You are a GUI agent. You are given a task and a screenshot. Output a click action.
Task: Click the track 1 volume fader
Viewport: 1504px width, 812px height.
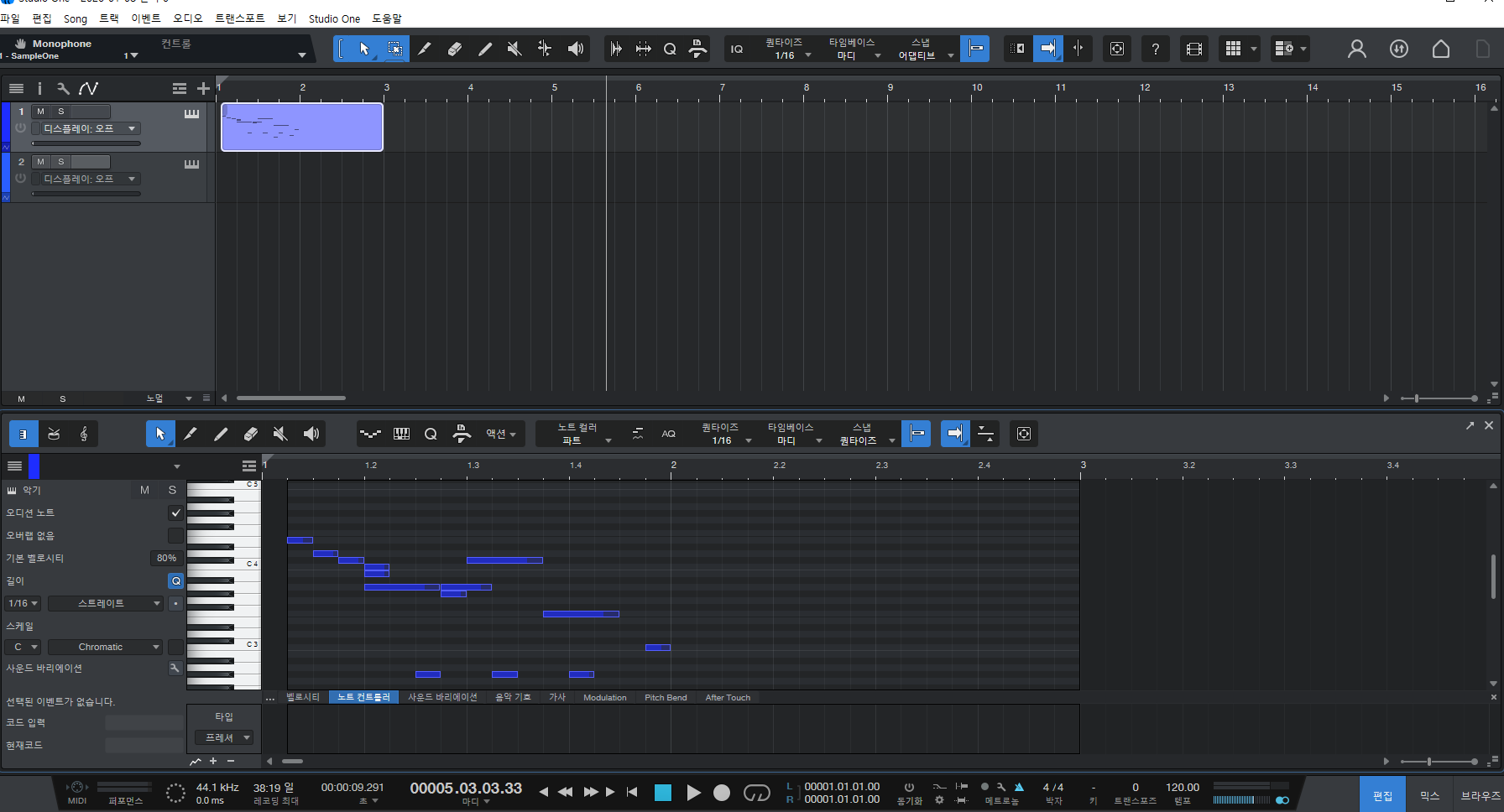pos(86,143)
